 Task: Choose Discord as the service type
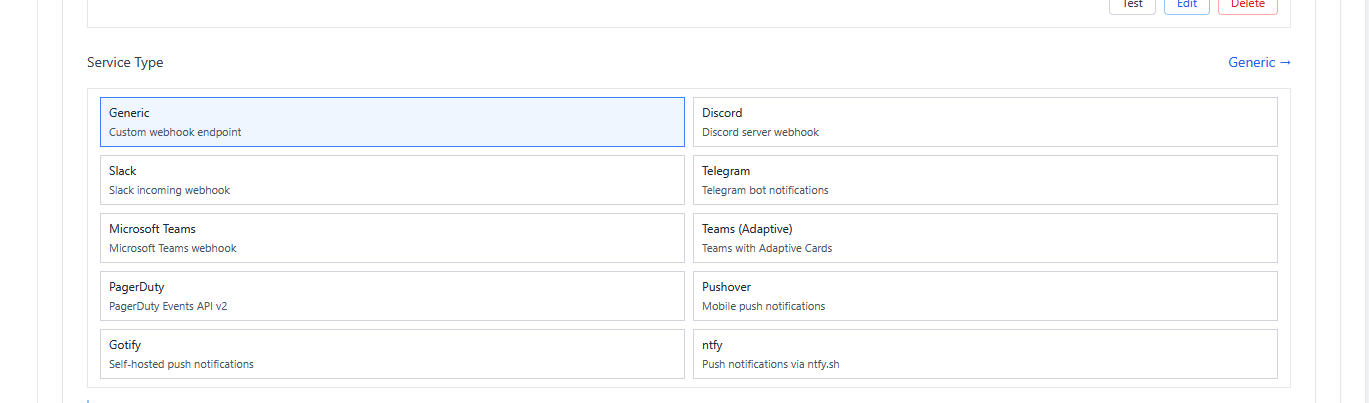pyautogui.click(x=985, y=122)
